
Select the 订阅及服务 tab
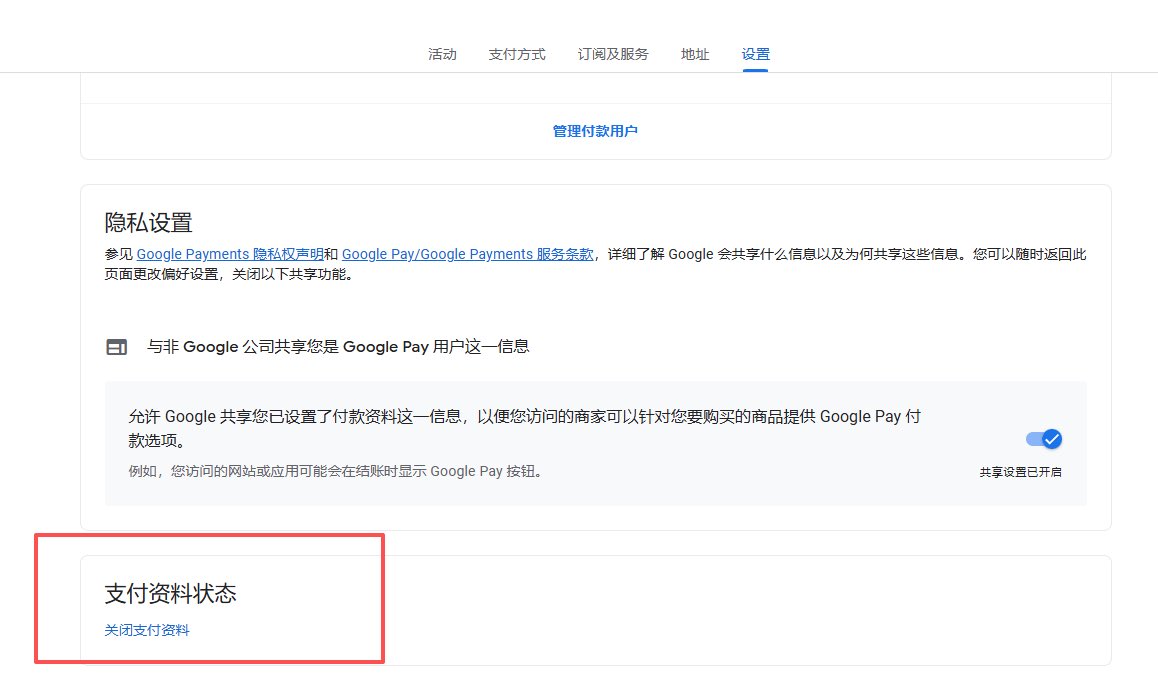(613, 54)
